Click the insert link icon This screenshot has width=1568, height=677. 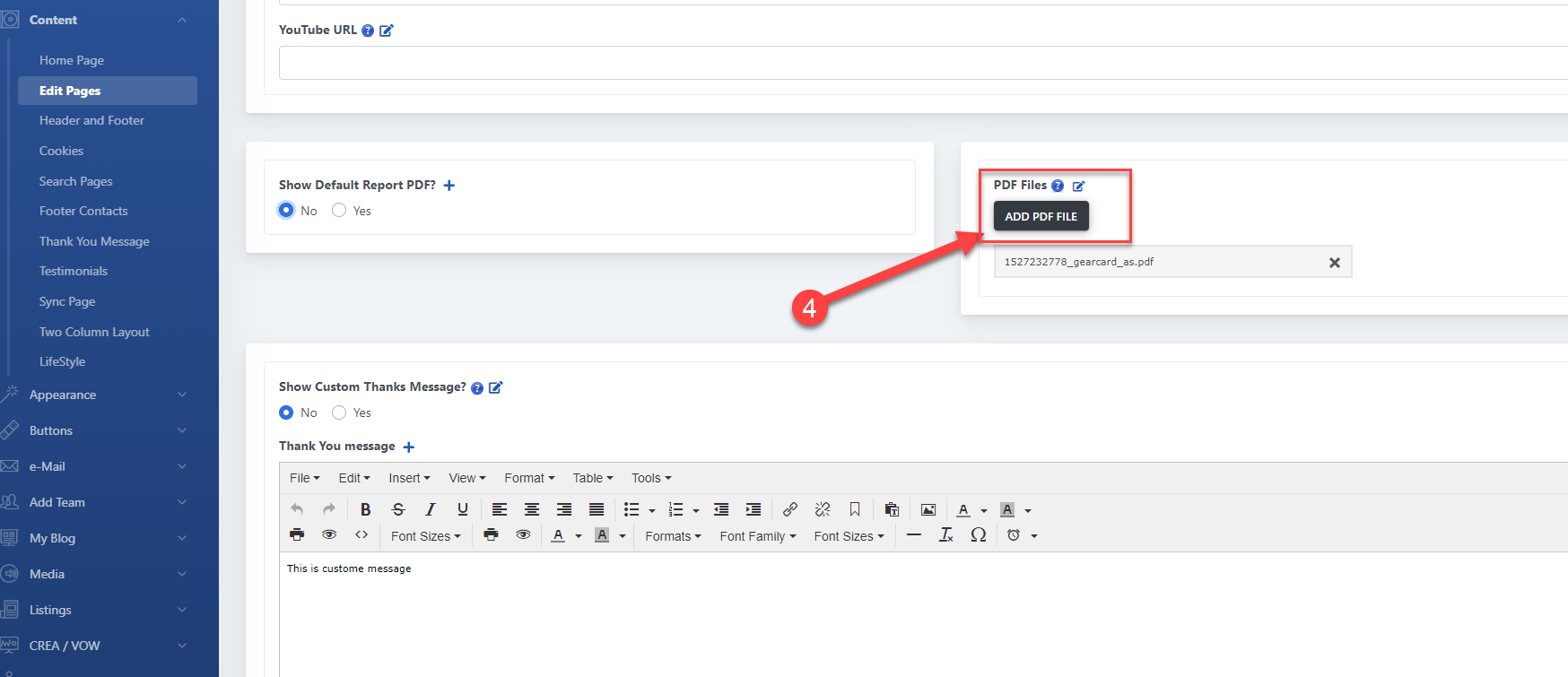click(x=789, y=509)
